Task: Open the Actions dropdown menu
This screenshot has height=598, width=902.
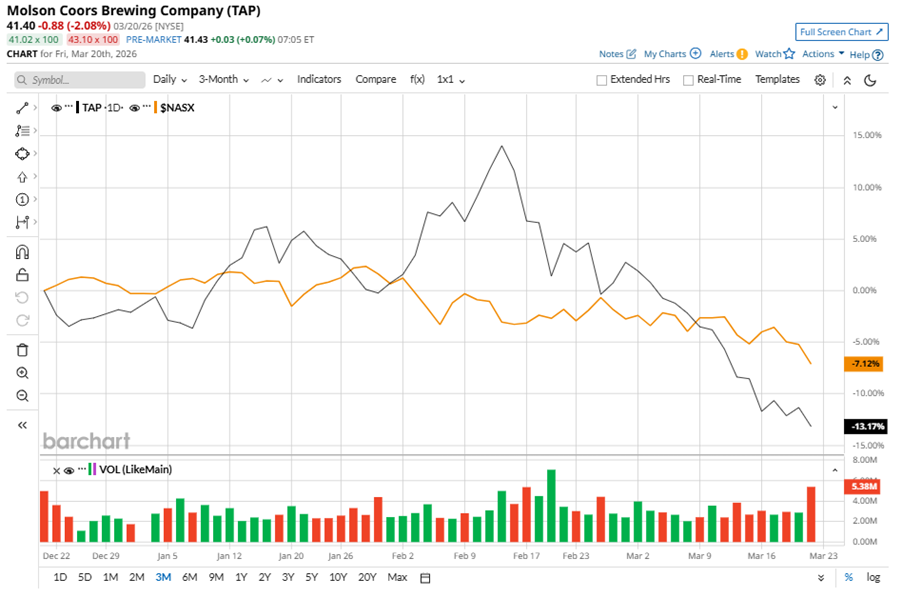Action: (823, 53)
